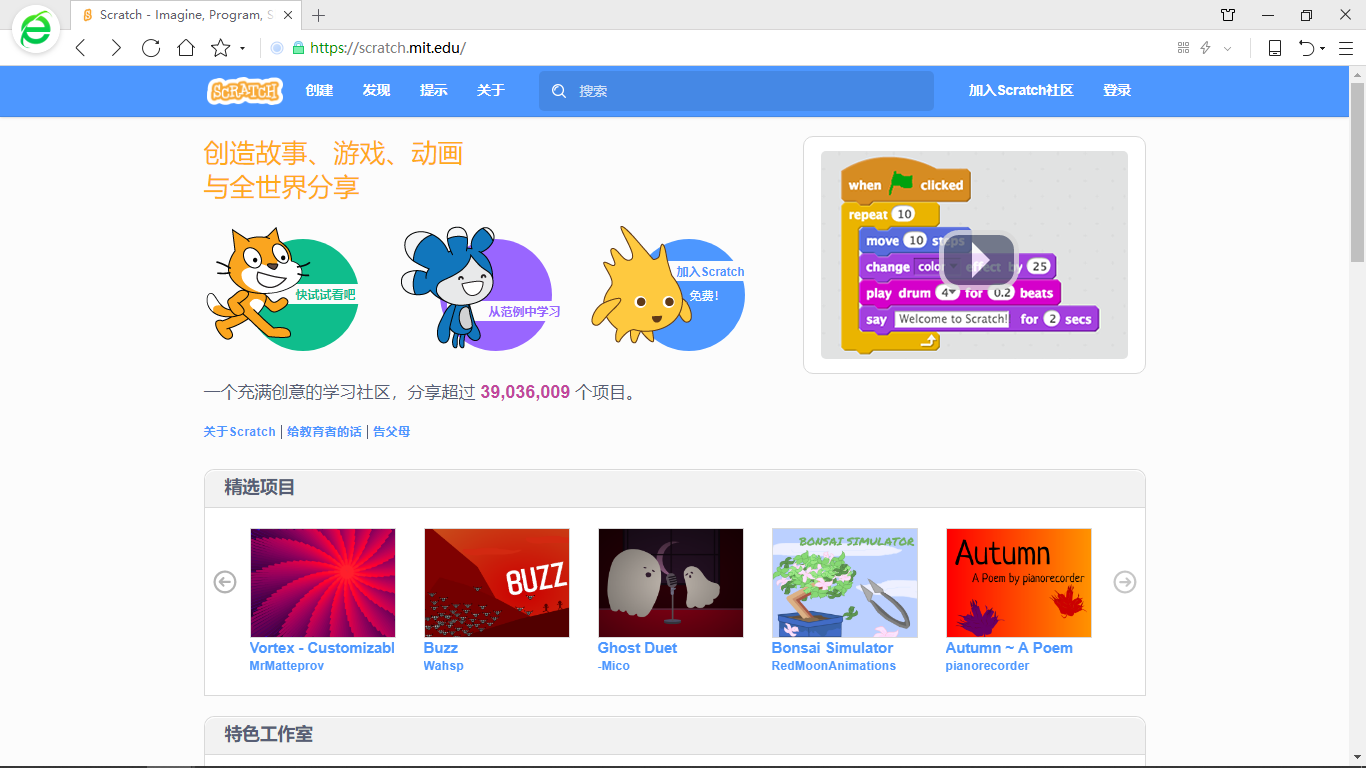Click the 特色工作室 section heading
Screen dimensions: 1366x768
pos(269,734)
